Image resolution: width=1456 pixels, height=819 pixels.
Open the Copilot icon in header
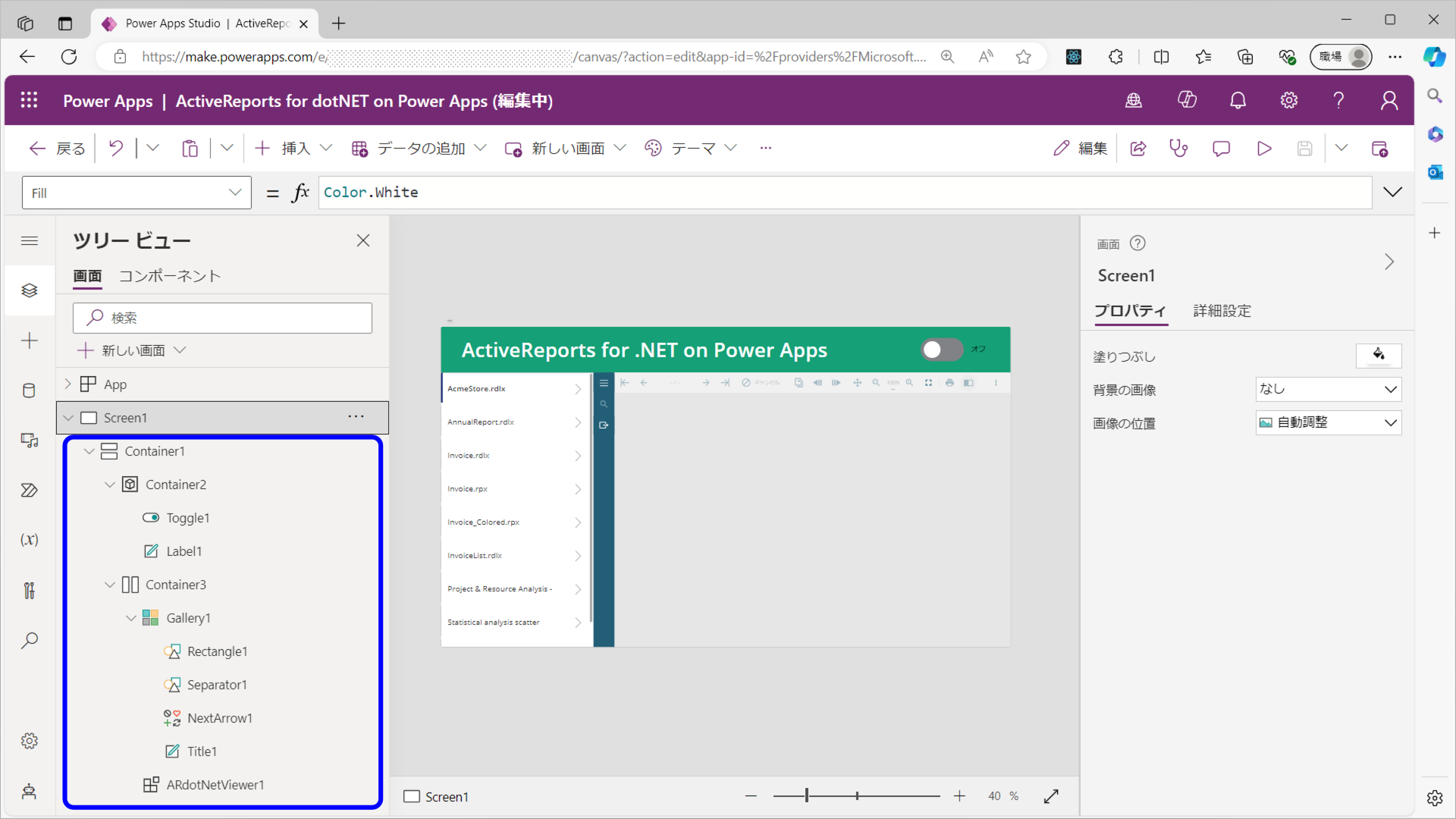[x=1187, y=100]
